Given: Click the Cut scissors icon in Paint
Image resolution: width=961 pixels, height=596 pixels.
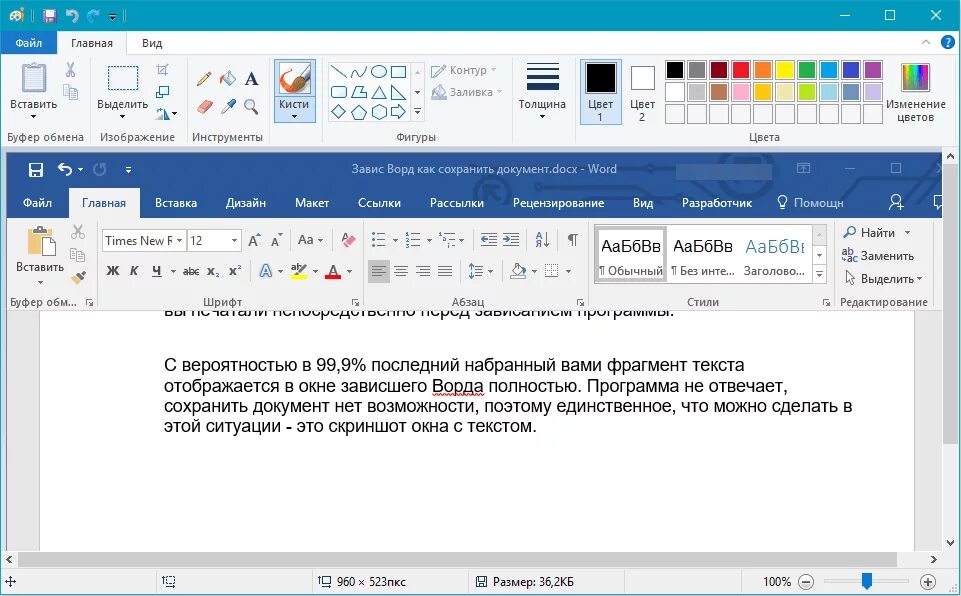Looking at the screenshot, I should pos(70,69).
